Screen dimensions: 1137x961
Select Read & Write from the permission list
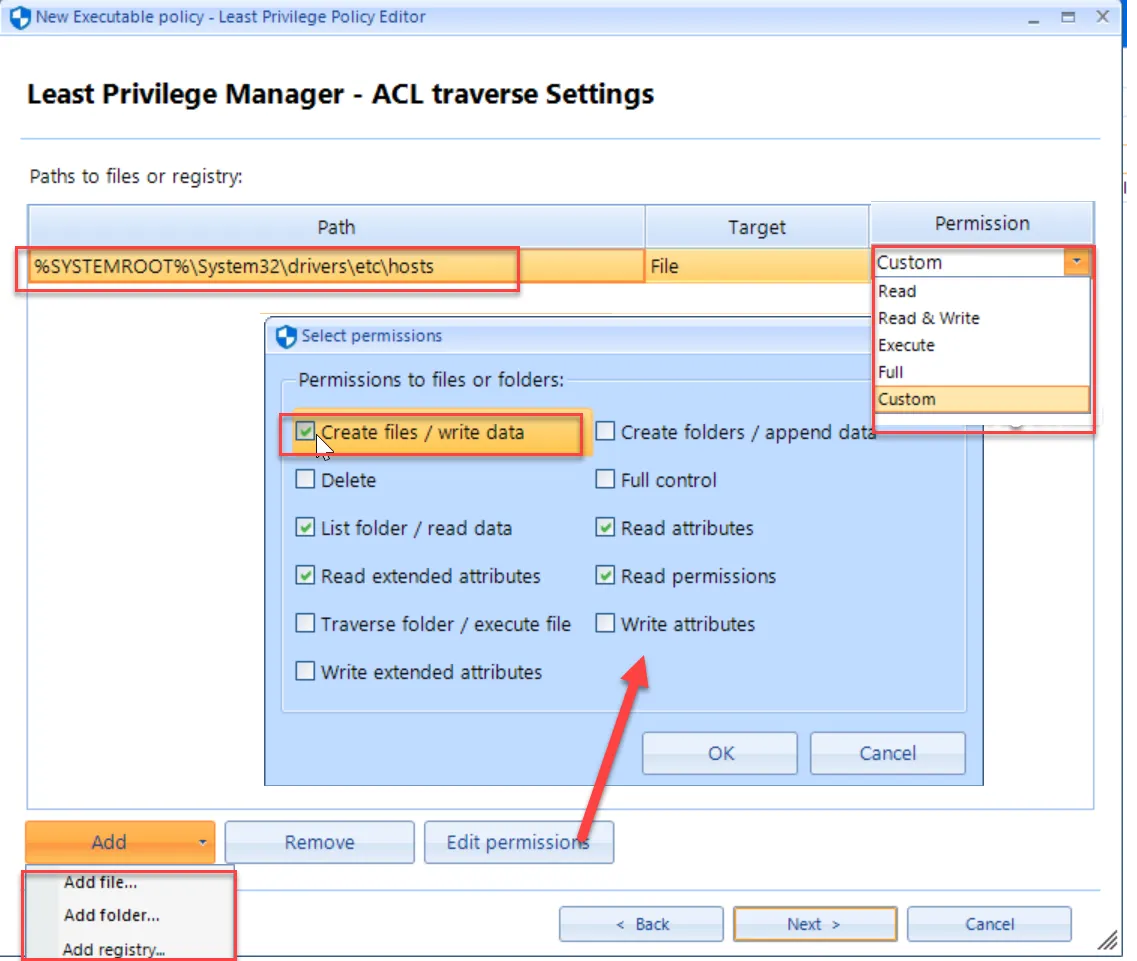928,318
